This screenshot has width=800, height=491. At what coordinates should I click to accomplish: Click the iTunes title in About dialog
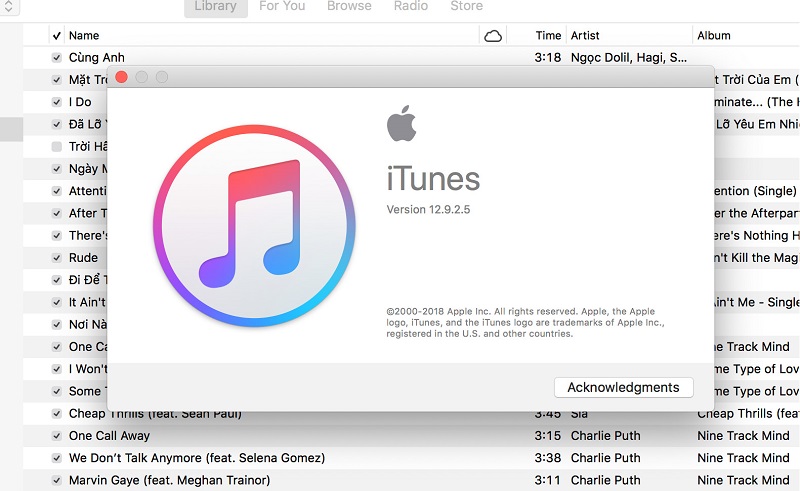(x=433, y=179)
